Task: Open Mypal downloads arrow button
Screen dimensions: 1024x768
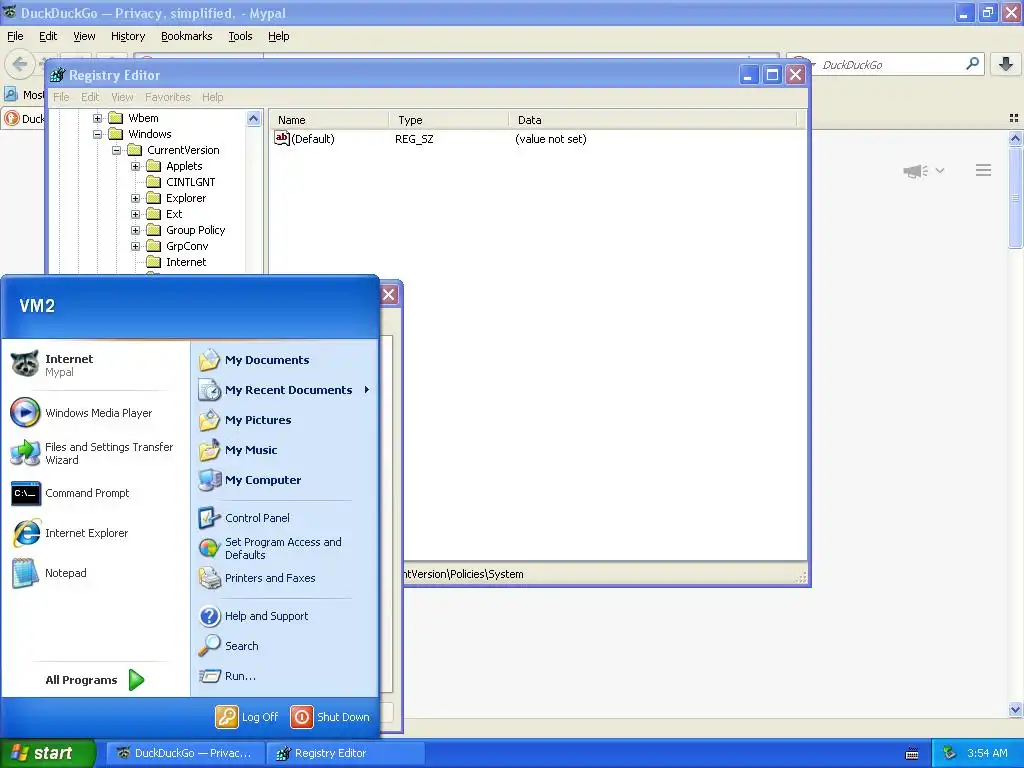Action: tap(1006, 64)
